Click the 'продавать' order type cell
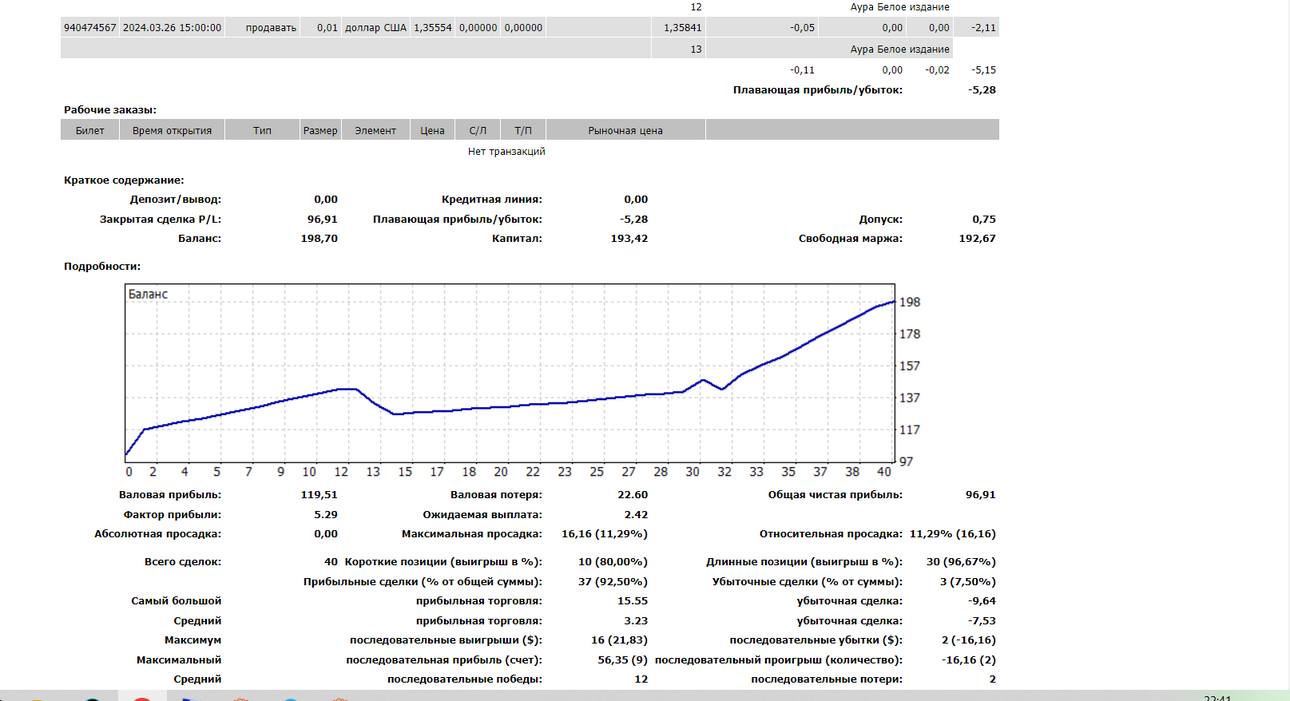This screenshot has width=1290, height=701. [x=272, y=28]
